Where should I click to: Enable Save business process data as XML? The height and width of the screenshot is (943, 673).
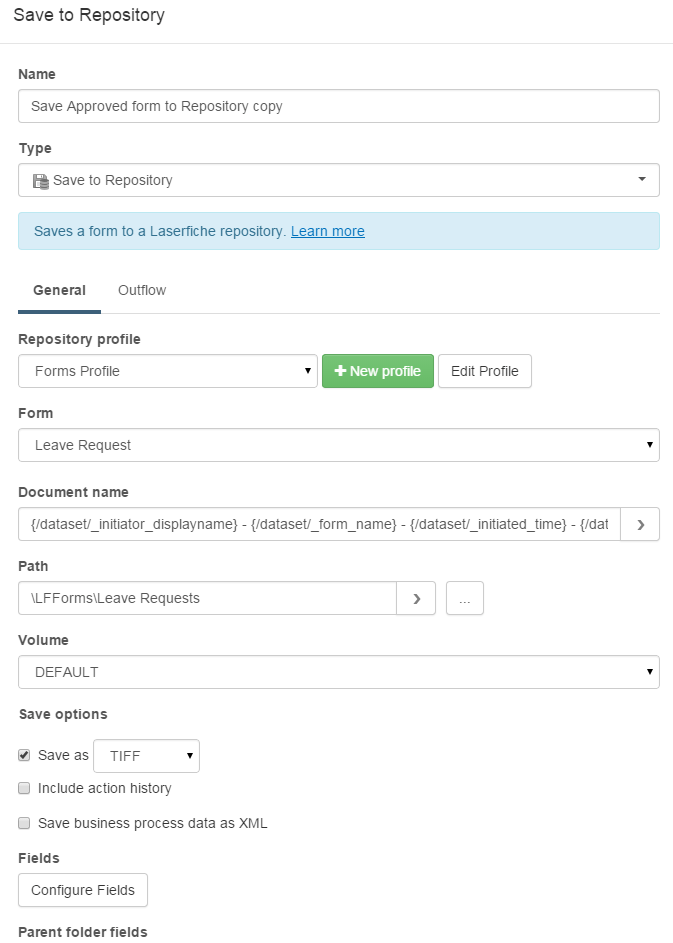tap(23, 823)
